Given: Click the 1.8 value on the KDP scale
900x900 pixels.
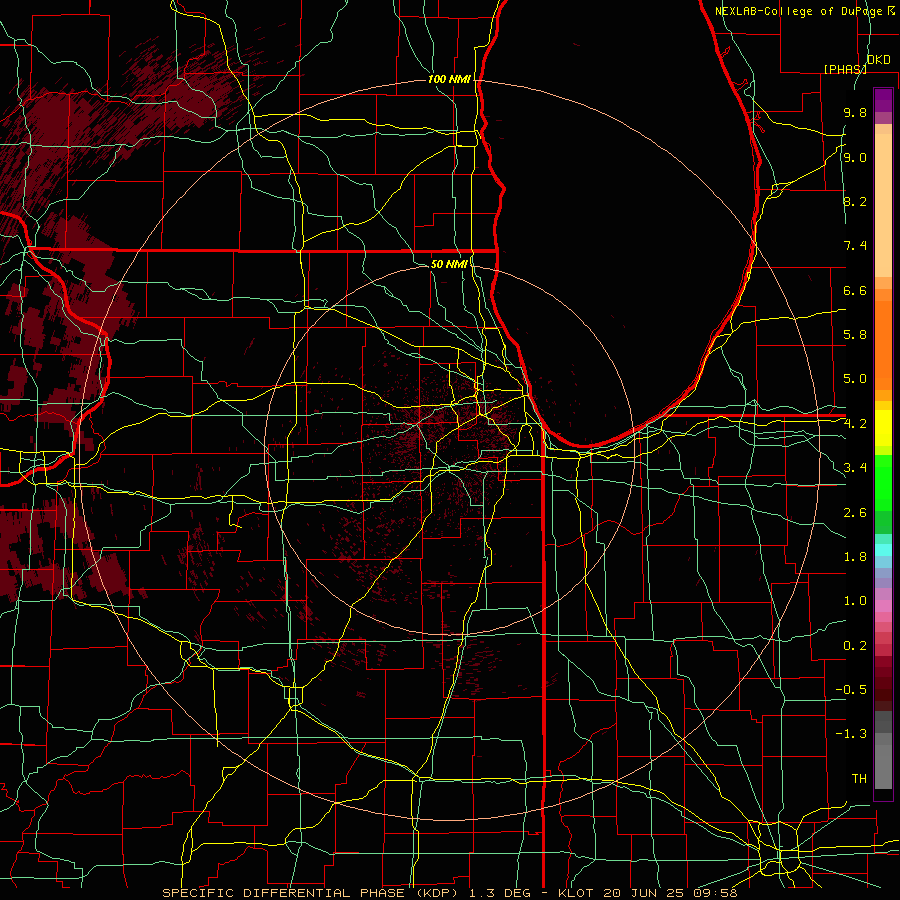Looking at the screenshot, I should [855, 557].
